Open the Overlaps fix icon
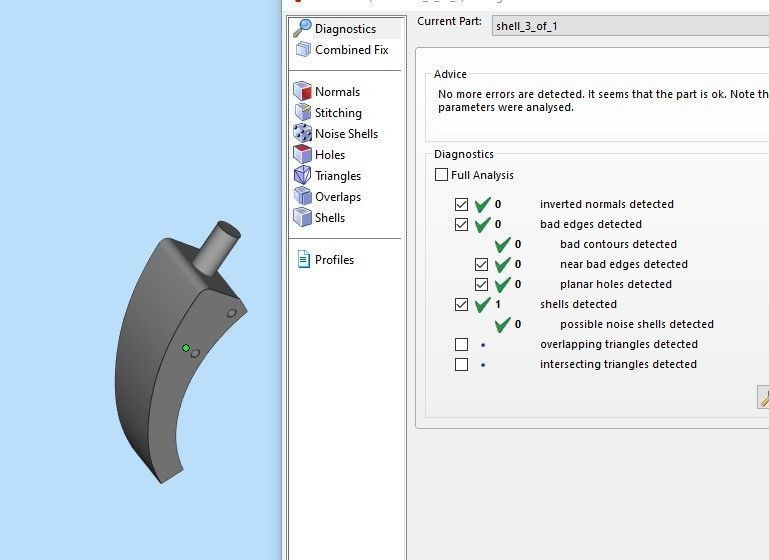Viewport: 769px width, 560px height. [302, 196]
